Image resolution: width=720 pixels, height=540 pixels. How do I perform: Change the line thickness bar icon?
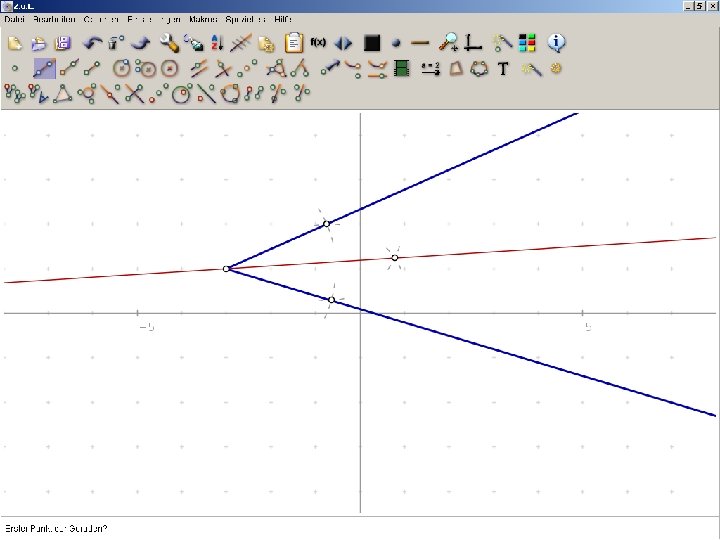coord(420,43)
